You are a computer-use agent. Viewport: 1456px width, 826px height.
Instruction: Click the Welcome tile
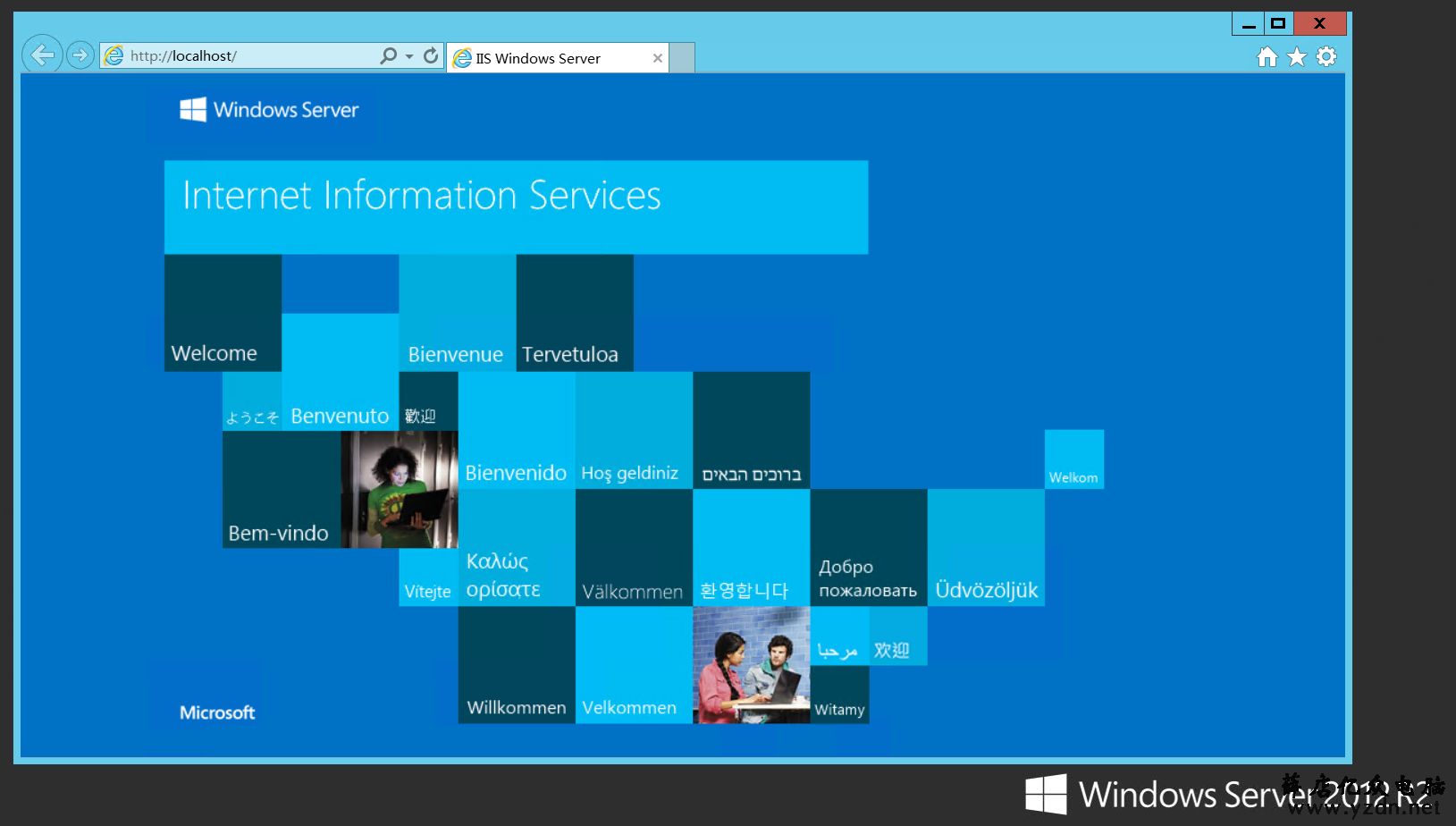(x=223, y=313)
